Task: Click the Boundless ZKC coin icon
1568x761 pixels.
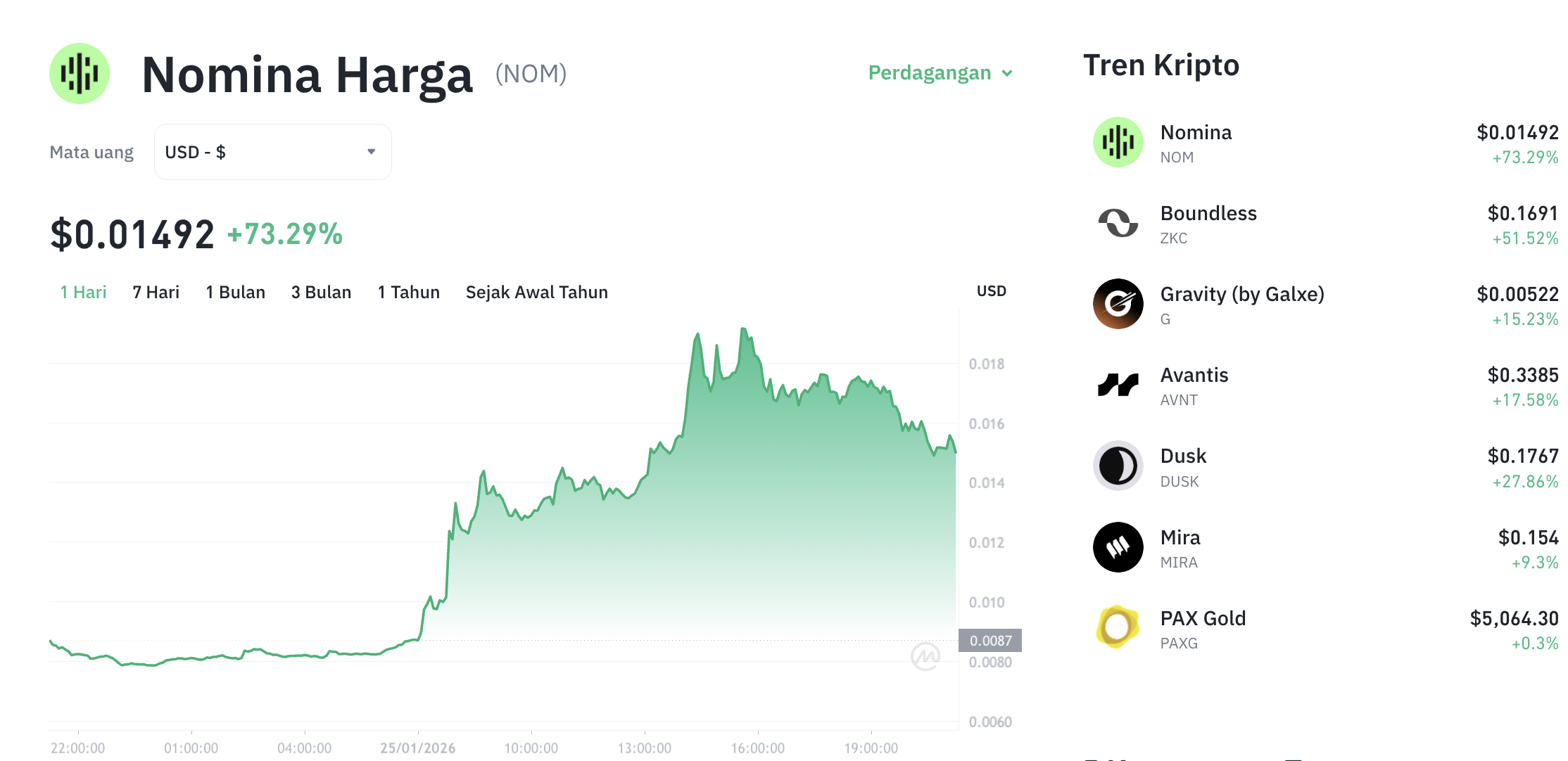Action: click(x=1118, y=223)
